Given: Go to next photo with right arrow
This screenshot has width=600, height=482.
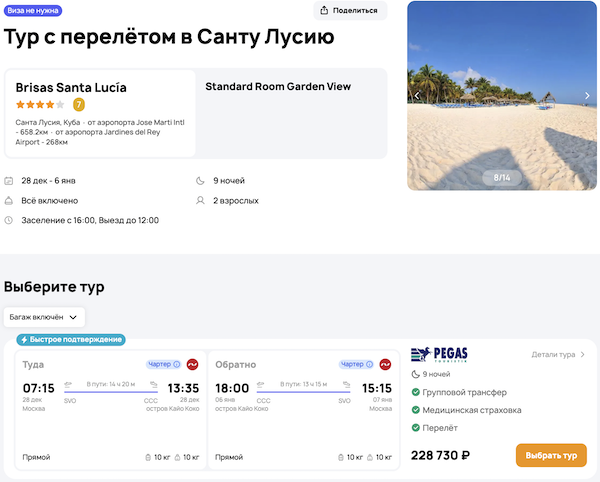Looking at the screenshot, I should point(587,96).
